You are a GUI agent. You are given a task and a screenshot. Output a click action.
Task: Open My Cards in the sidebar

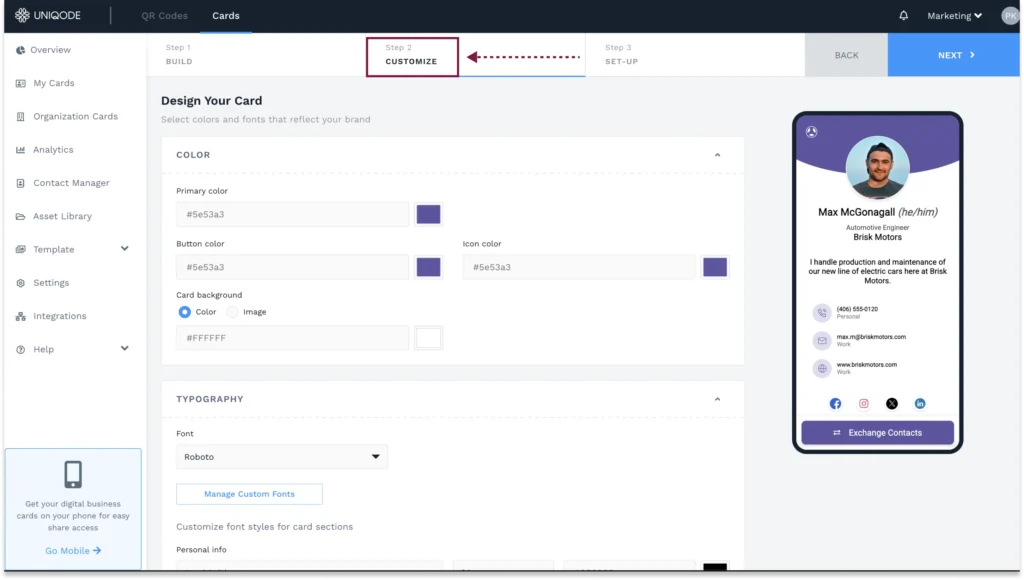point(54,84)
